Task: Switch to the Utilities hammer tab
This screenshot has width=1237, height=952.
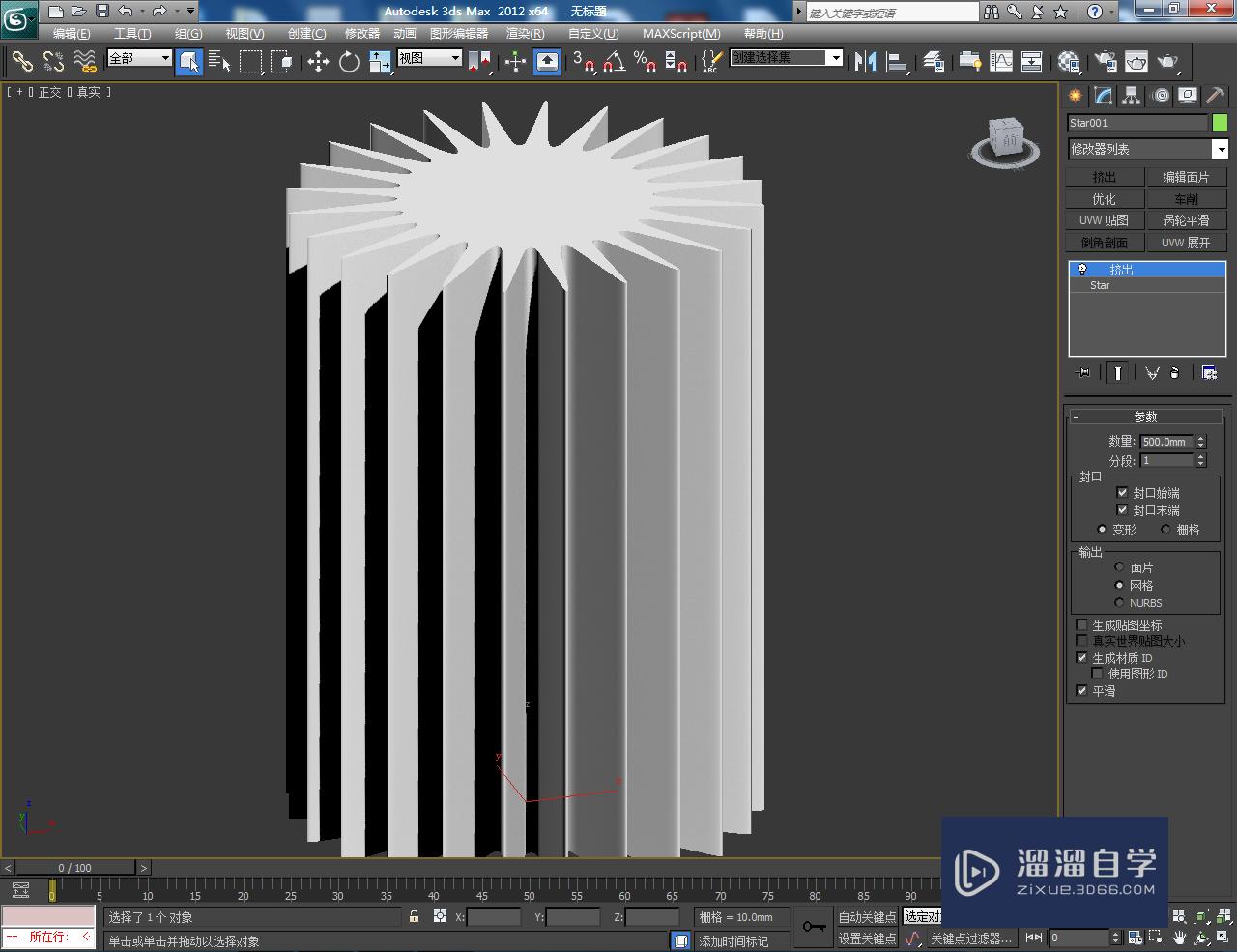Action: point(1216,96)
